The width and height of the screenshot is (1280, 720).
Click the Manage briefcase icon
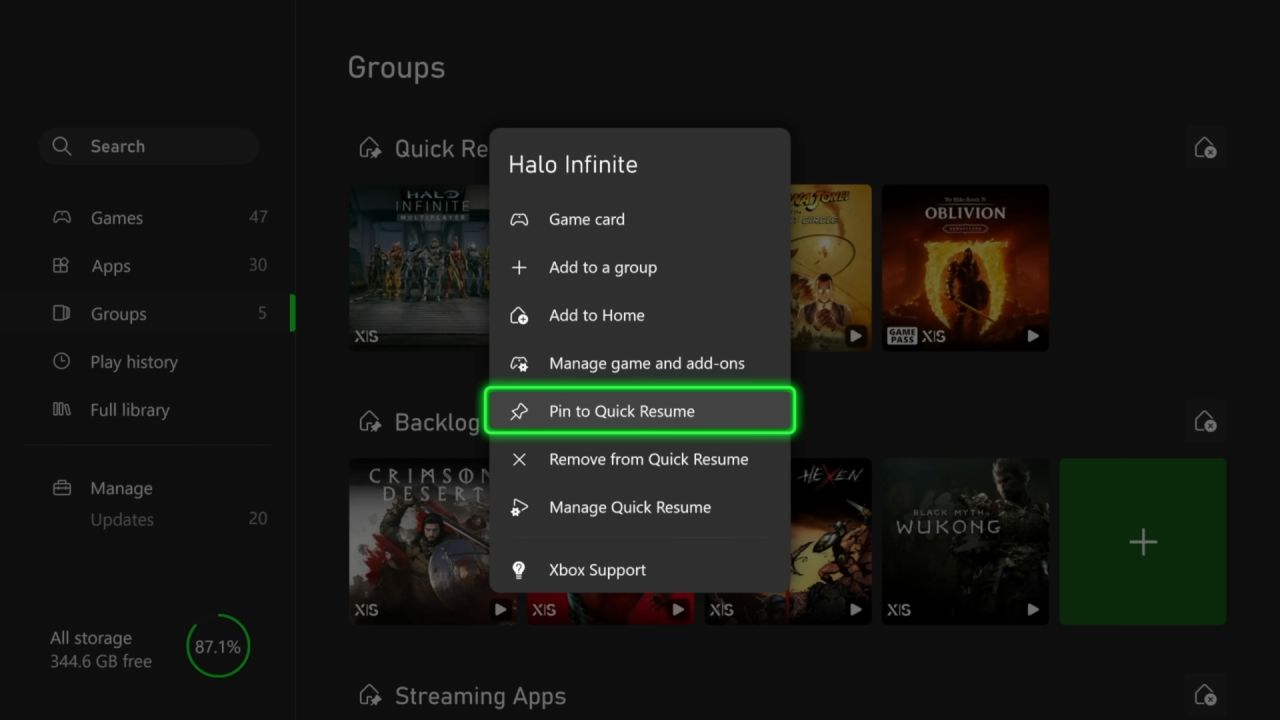click(x=61, y=488)
